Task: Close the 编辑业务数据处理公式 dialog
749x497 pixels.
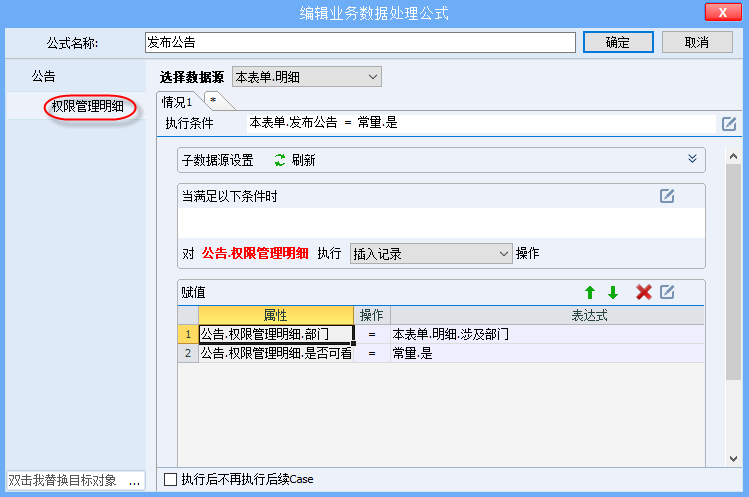Action: [x=723, y=12]
